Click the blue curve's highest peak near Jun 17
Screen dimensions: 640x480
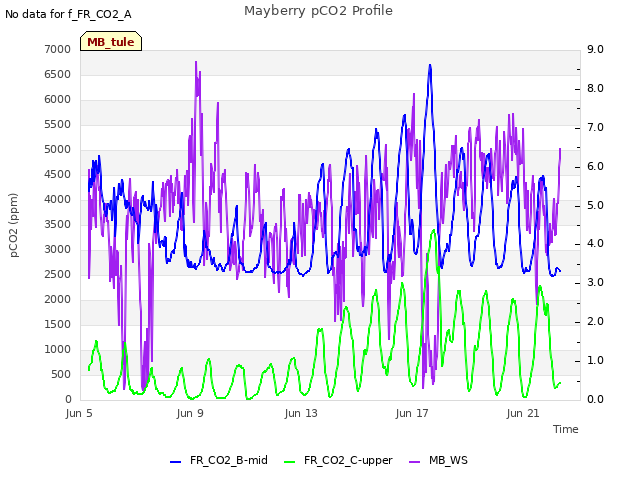[x=430, y=65]
